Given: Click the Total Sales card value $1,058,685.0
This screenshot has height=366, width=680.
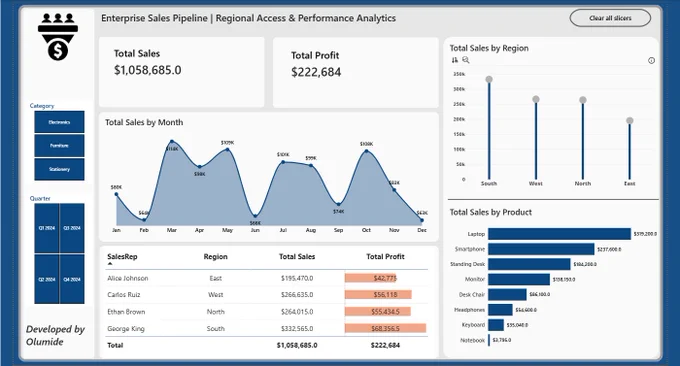Looking at the screenshot, I should point(147,70).
